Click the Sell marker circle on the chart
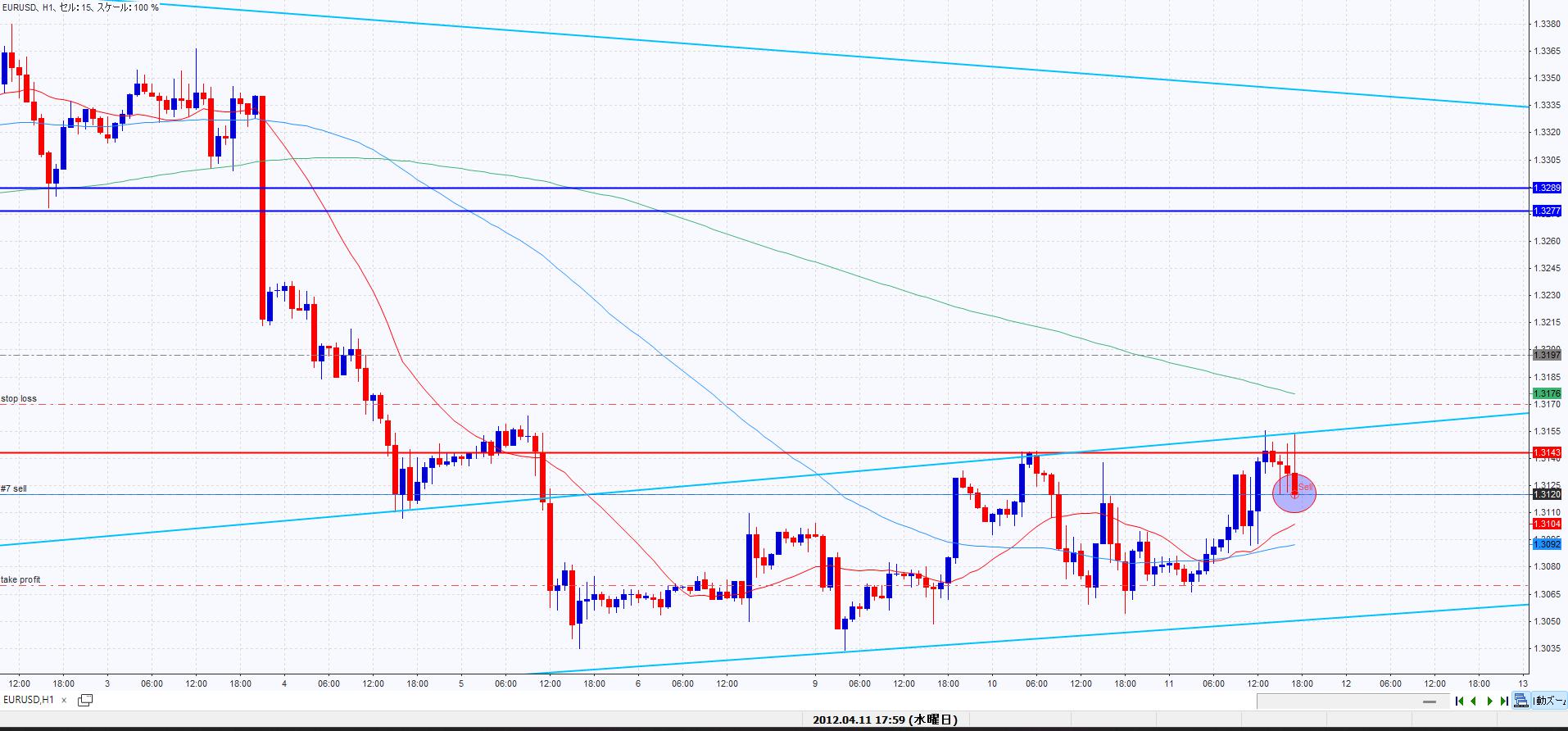1568x731 pixels. coord(1294,493)
